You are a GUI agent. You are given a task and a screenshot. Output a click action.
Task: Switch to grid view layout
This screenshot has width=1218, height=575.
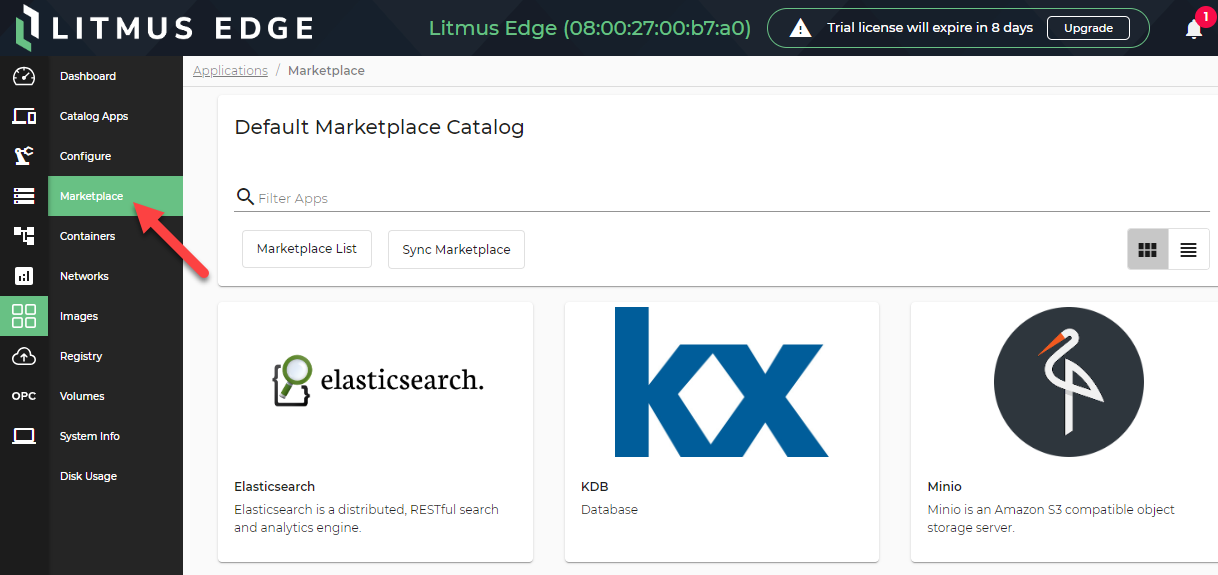(x=1148, y=250)
